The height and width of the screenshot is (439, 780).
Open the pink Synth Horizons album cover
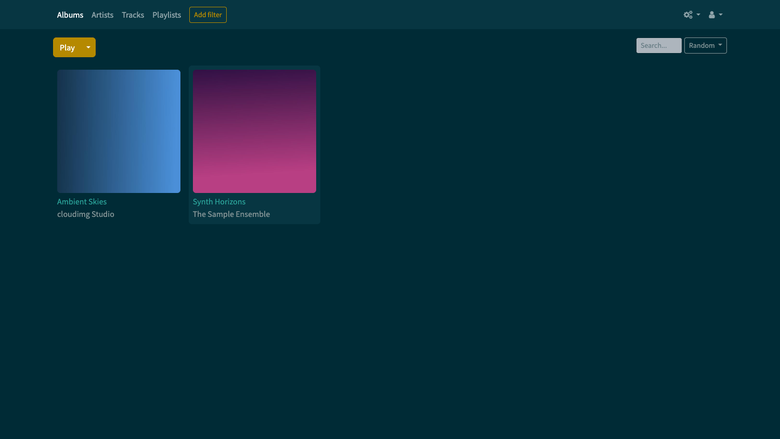click(255, 131)
